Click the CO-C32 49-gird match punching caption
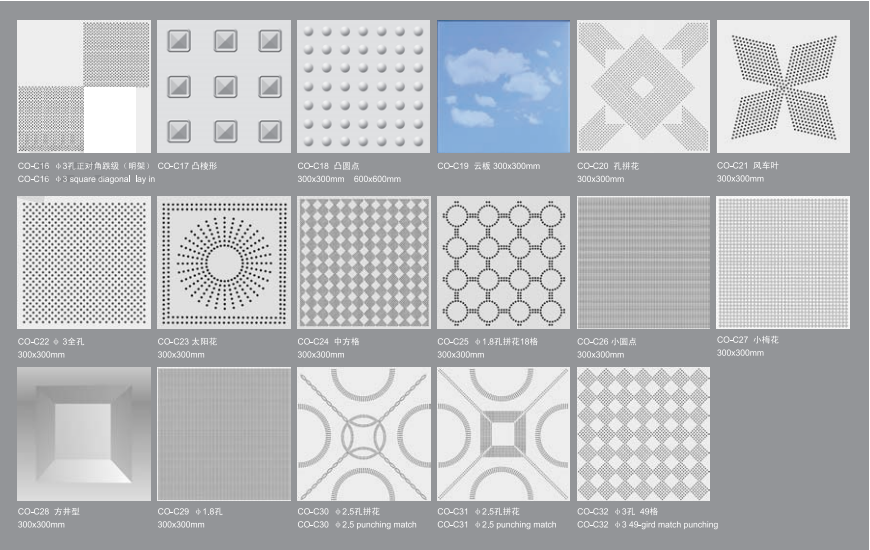The image size is (870, 550). pyautogui.click(x=647, y=525)
